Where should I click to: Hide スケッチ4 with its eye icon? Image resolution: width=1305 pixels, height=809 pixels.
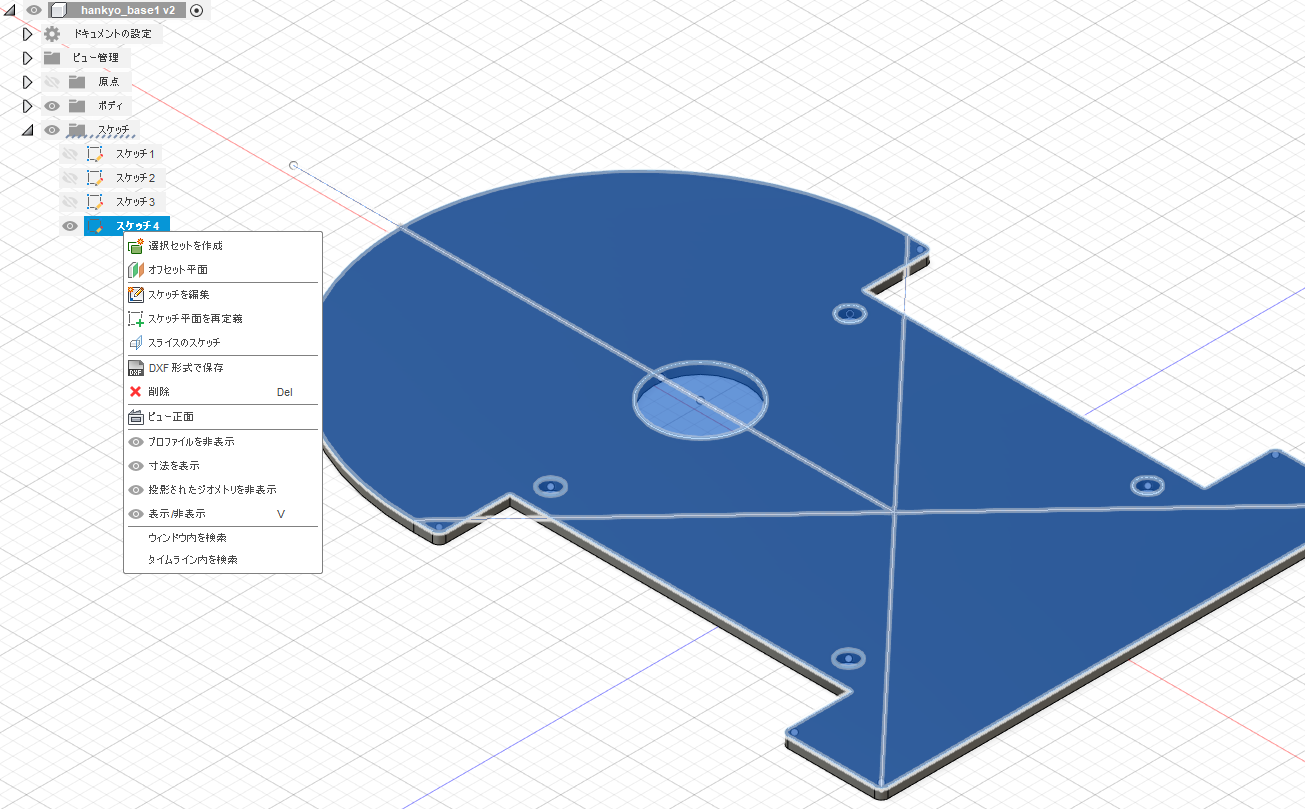[x=69, y=226]
